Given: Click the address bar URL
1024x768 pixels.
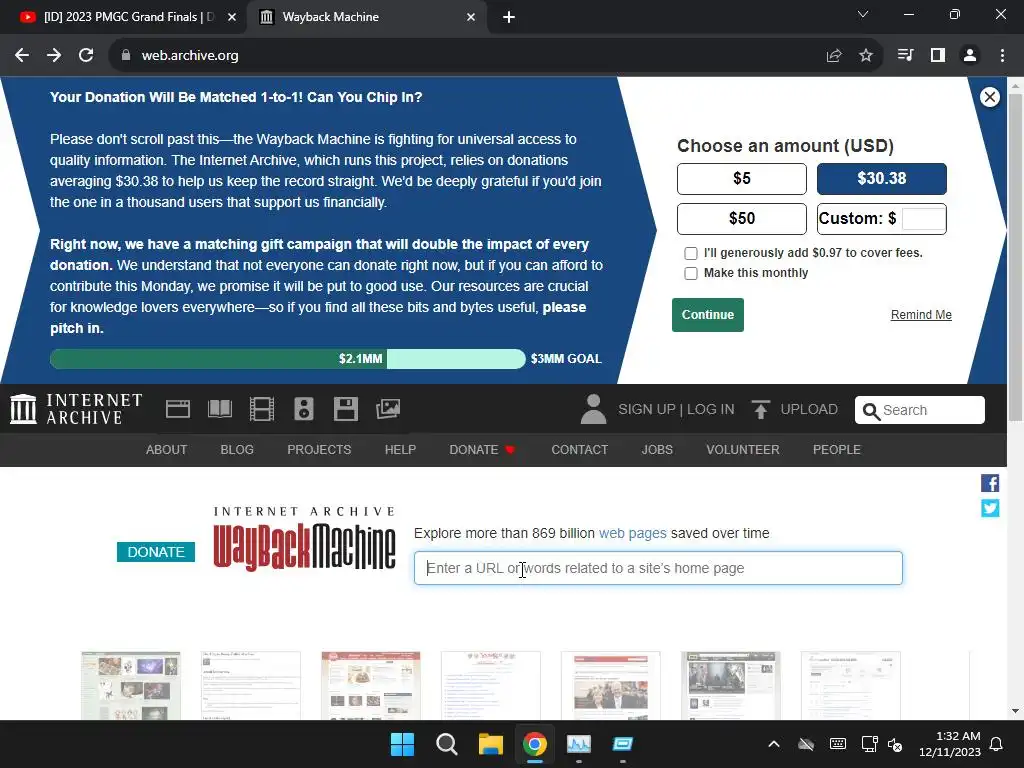Looking at the screenshot, I should tap(189, 56).
